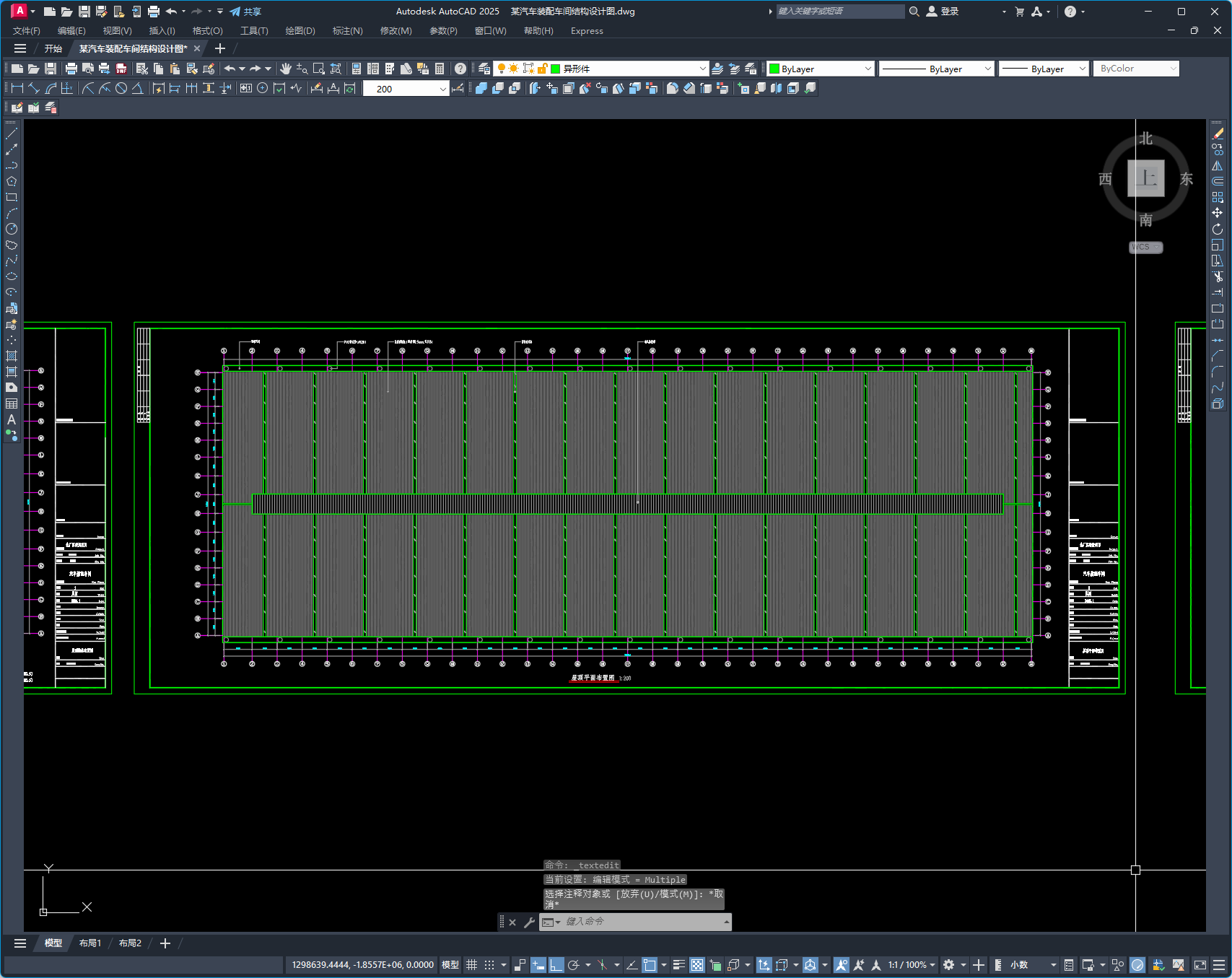Open the 文件(F) menu
The image size is (1232, 978).
tap(27, 31)
